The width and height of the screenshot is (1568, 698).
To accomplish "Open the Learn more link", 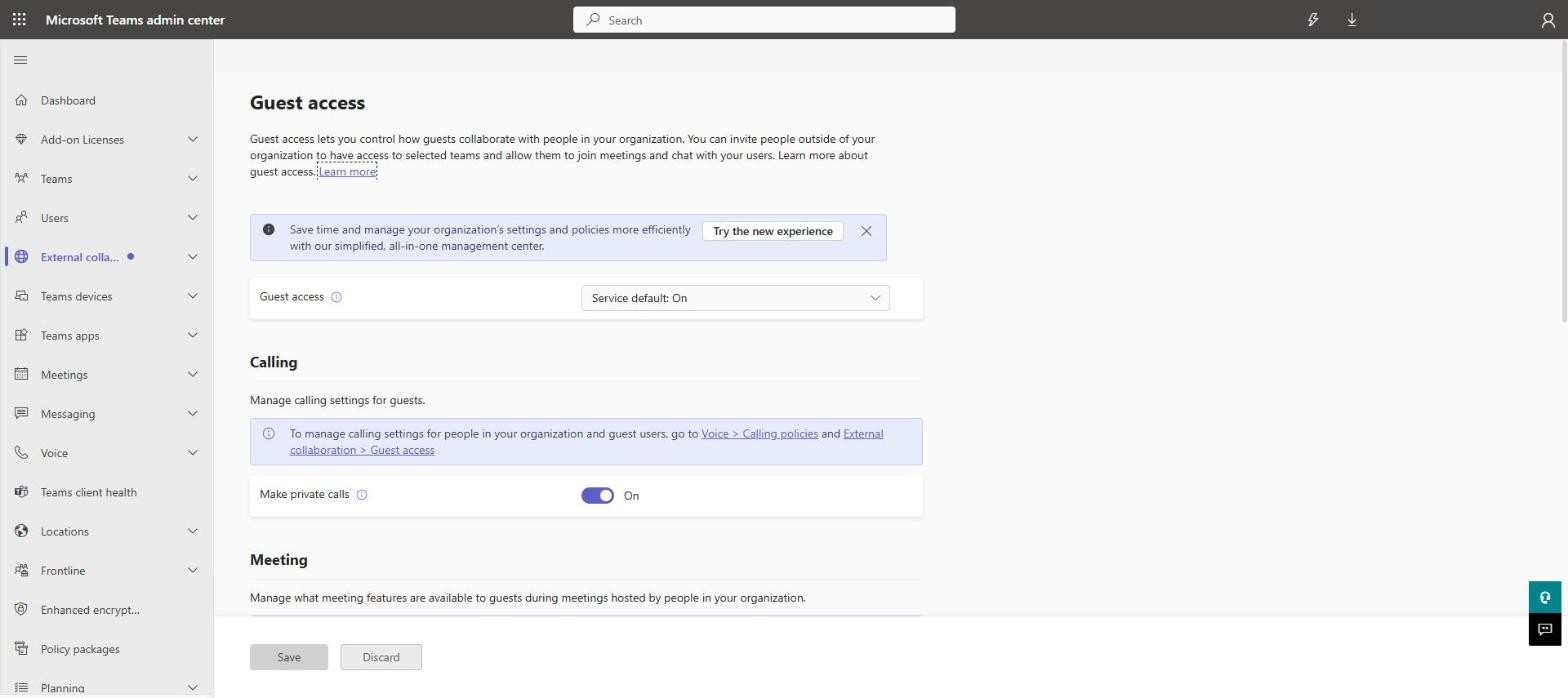I will click(x=347, y=172).
